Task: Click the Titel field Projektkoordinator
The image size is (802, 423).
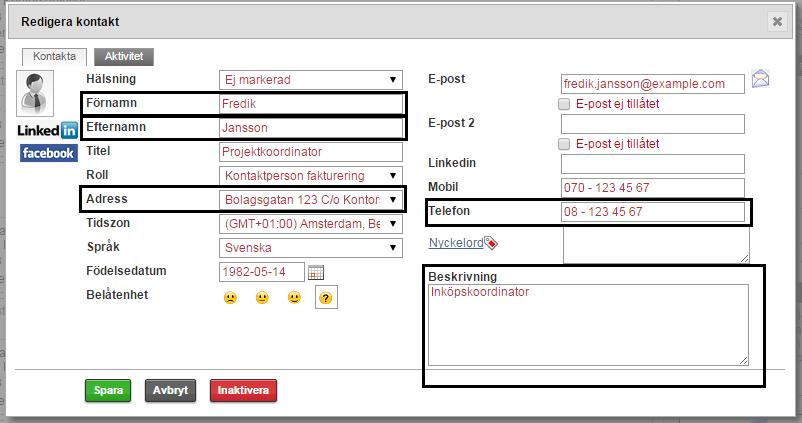Action: 310,152
